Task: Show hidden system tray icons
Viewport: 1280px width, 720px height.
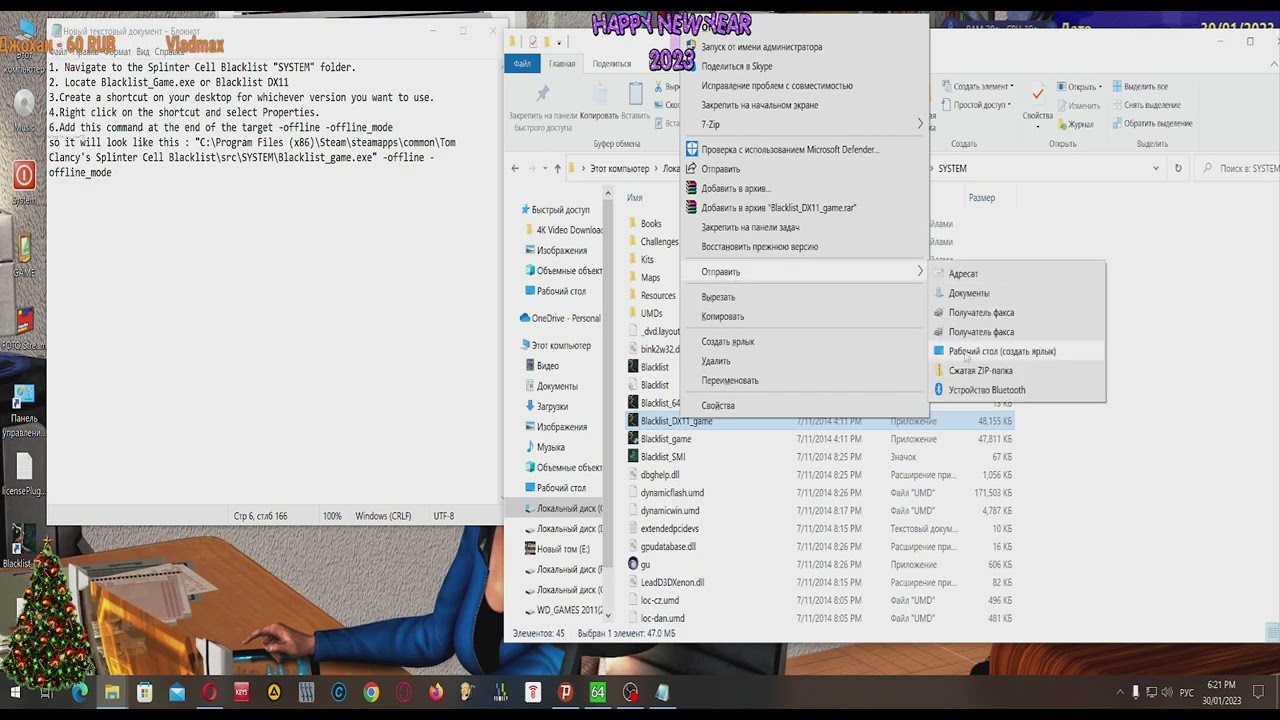Action: [1118, 692]
